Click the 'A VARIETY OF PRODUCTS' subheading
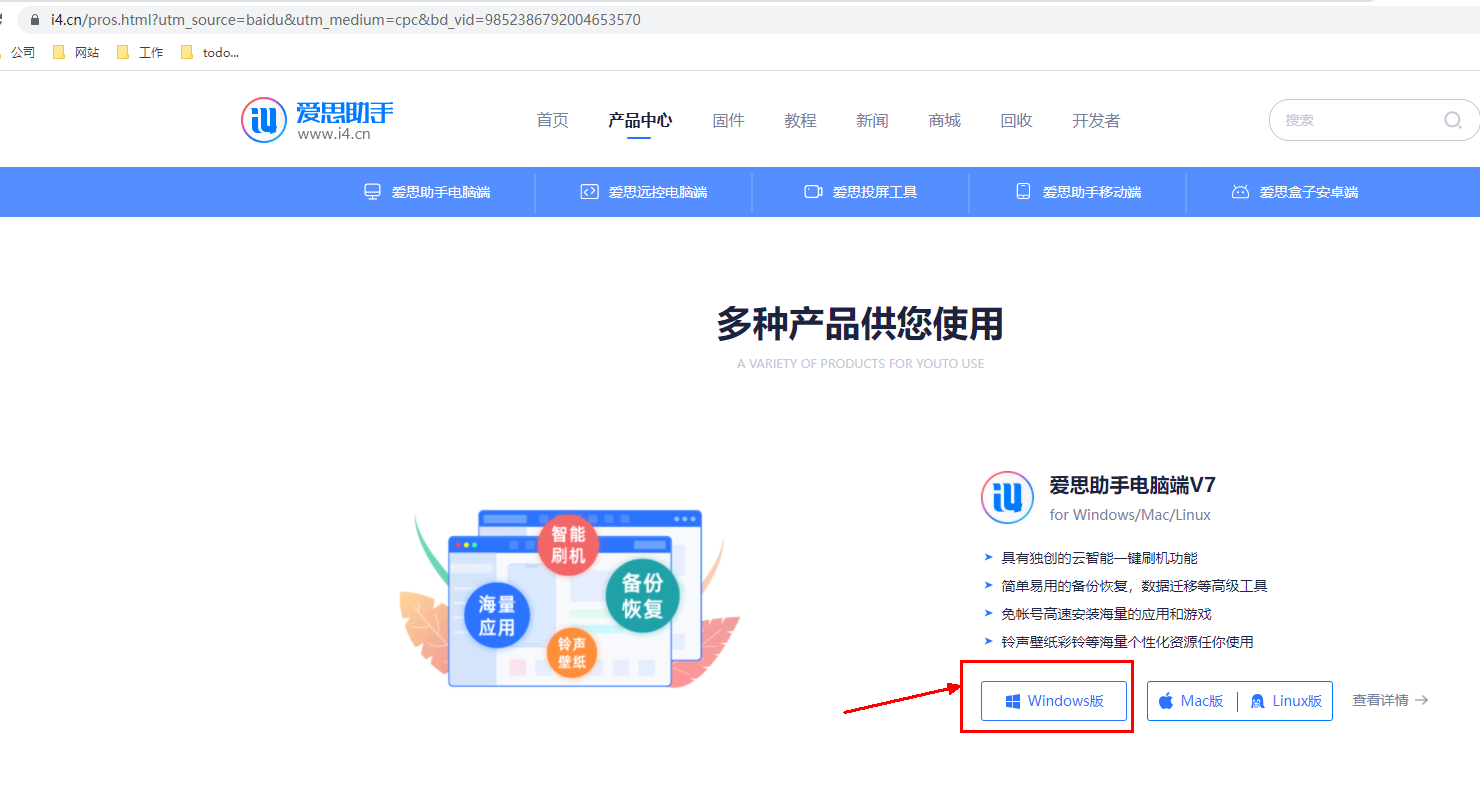Viewport: 1480px width, 790px height. [860, 364]
